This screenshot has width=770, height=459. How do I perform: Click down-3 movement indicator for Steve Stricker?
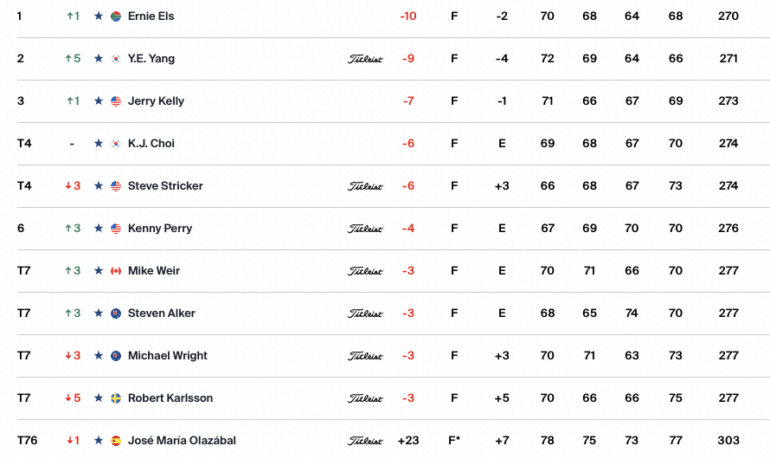[x=73, y=186]
